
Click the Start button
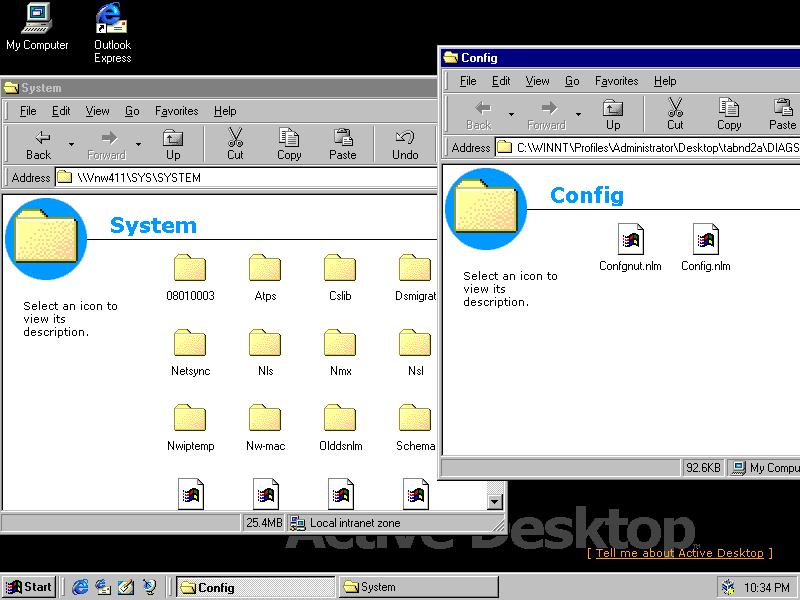(29, 587)
